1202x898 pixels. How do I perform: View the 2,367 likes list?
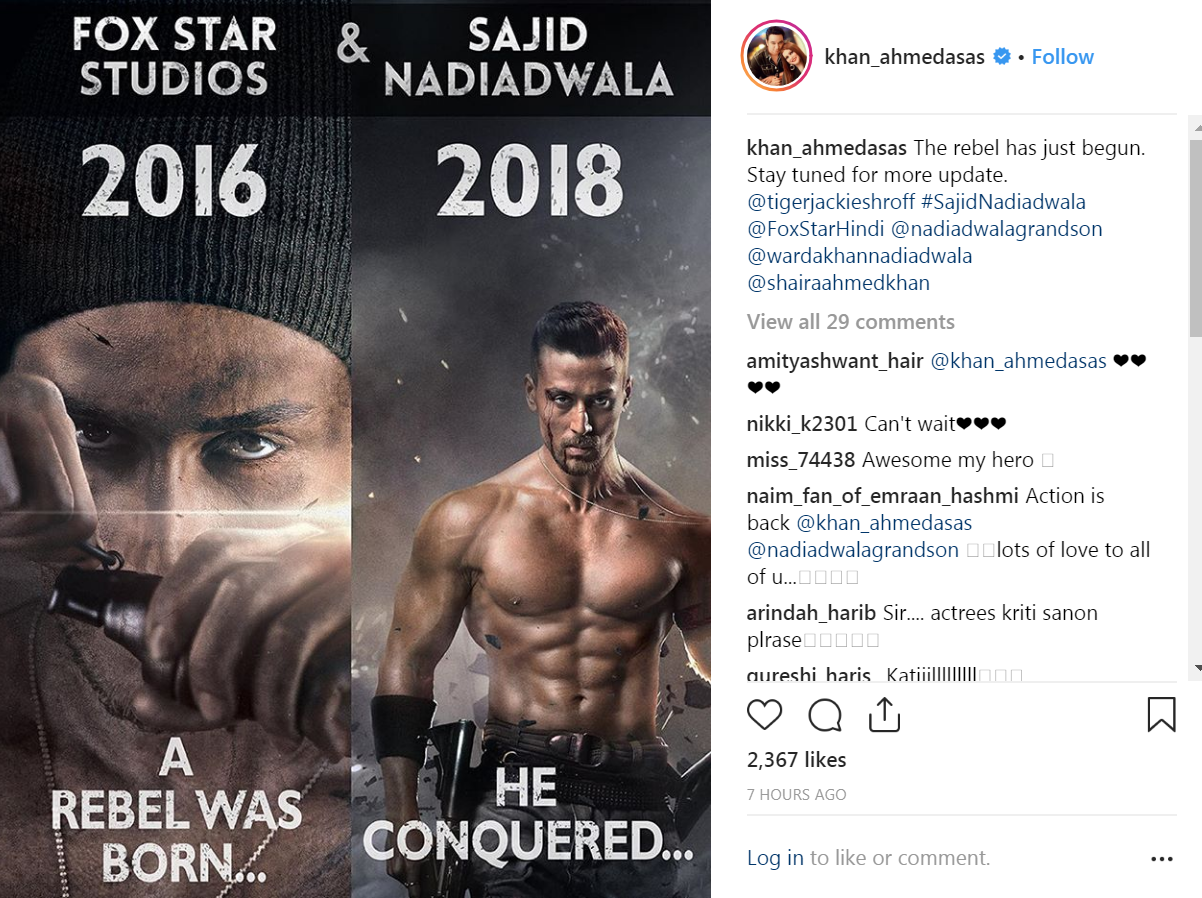(x=797, y=760)
